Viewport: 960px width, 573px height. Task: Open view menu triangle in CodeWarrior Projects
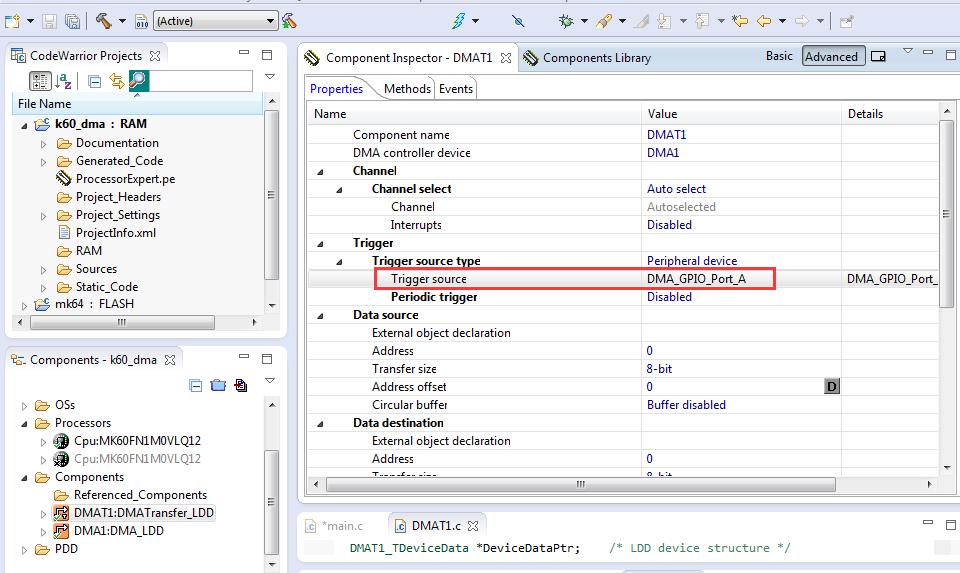pos(269,77)
